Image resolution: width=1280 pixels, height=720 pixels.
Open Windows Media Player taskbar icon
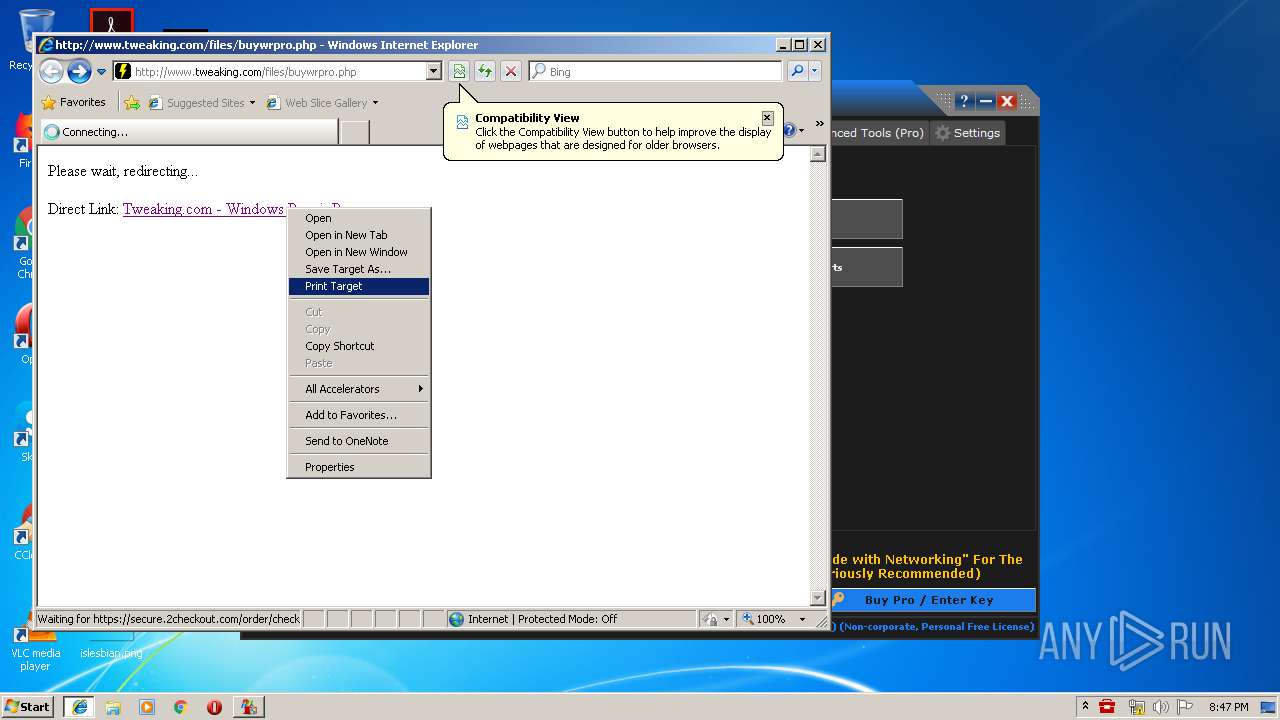click(x=147, y=706)
